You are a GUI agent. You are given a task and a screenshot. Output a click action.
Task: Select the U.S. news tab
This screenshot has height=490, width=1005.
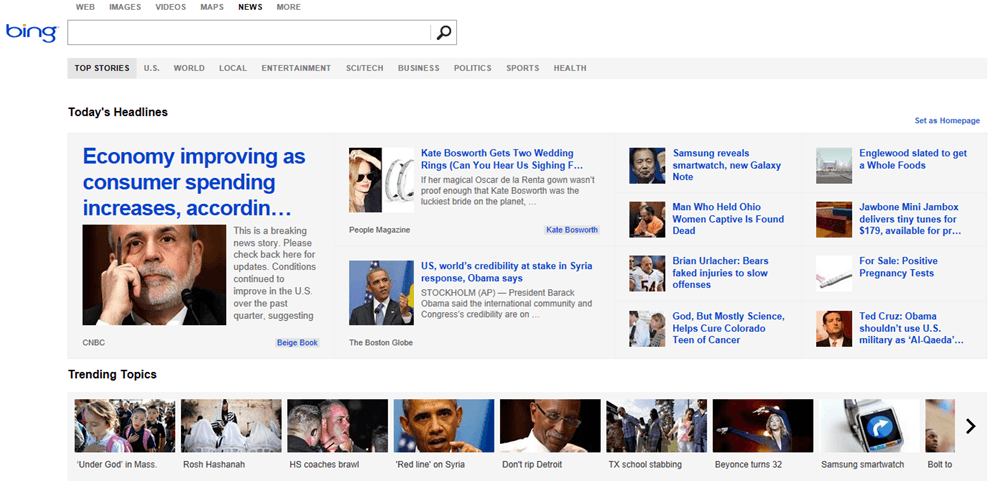151,68
